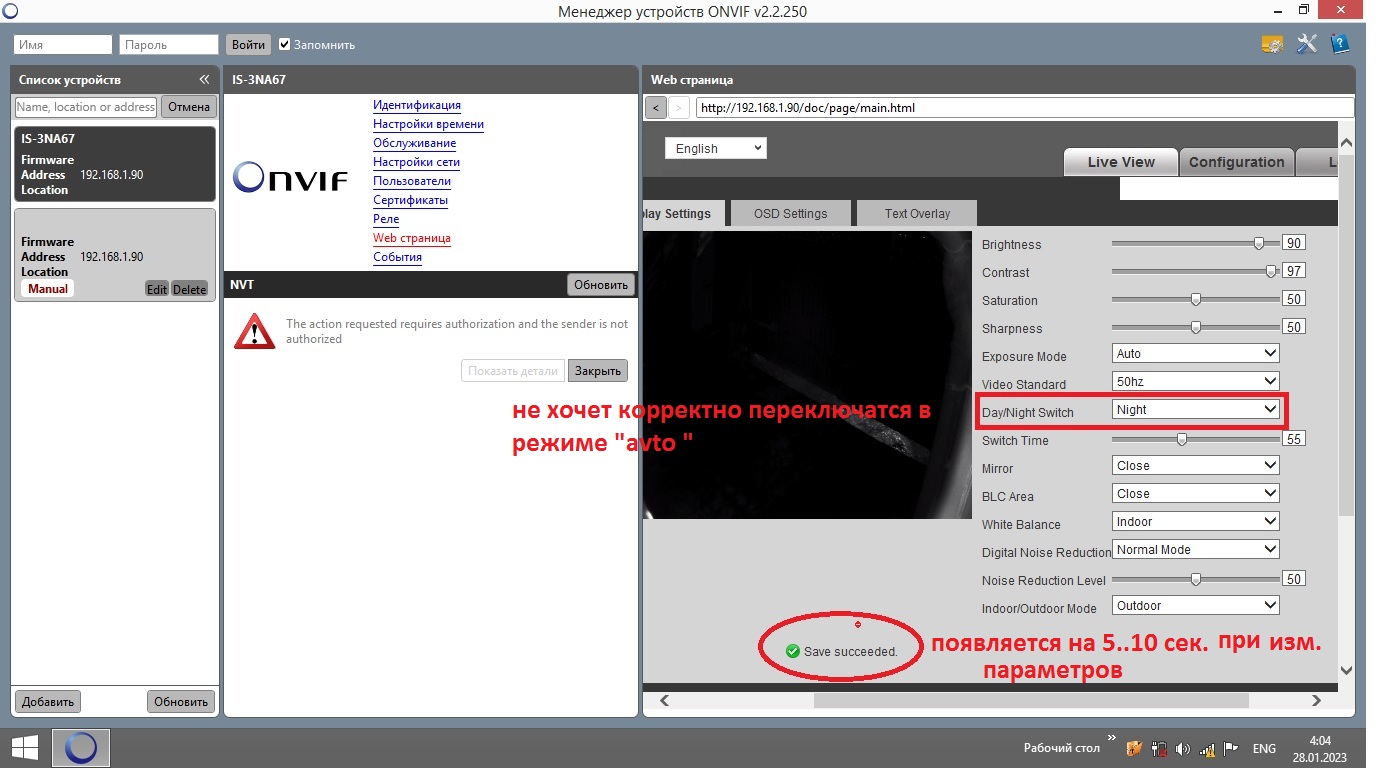Open the blue help book icon
The width and height of the screenshot is (1392, 768).
coord(1339,44)
